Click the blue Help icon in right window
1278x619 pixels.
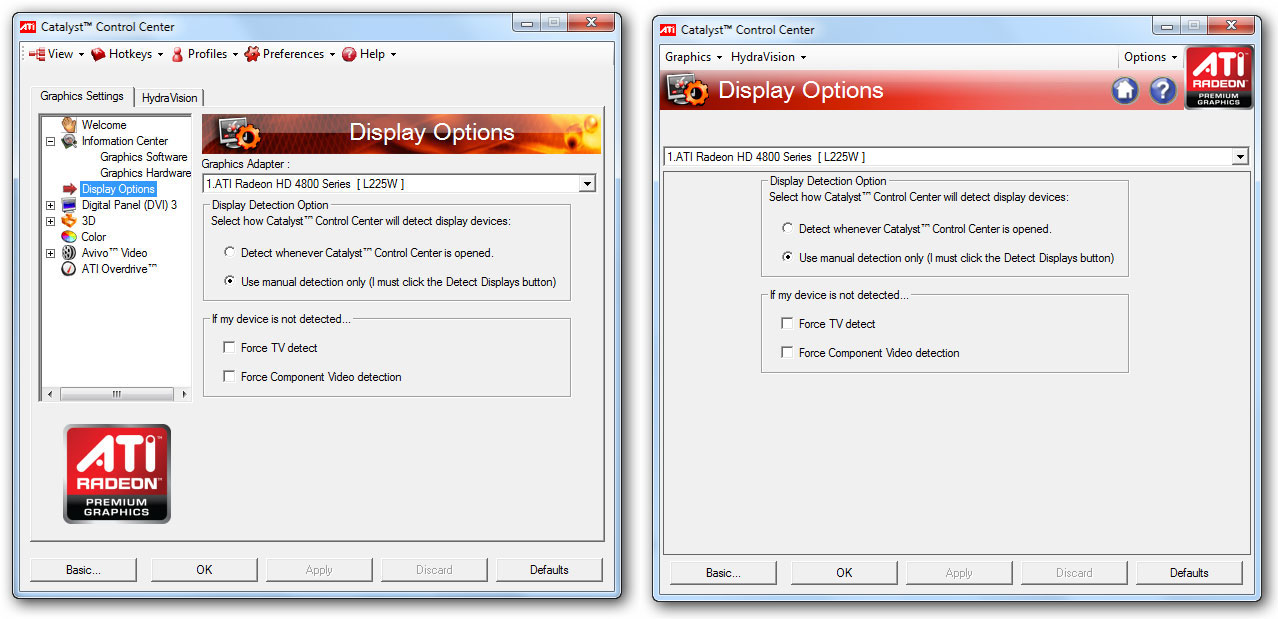pos(1162,90)
